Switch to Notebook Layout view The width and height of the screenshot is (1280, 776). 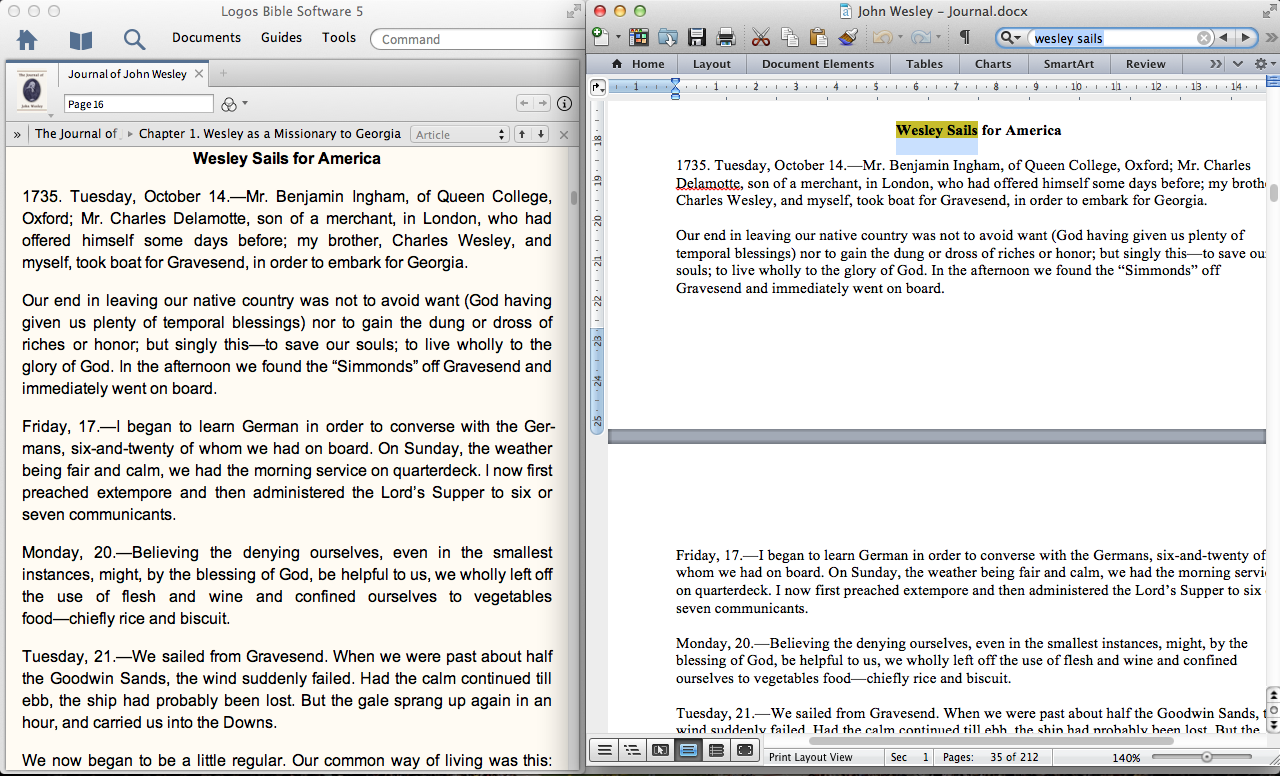716,750
